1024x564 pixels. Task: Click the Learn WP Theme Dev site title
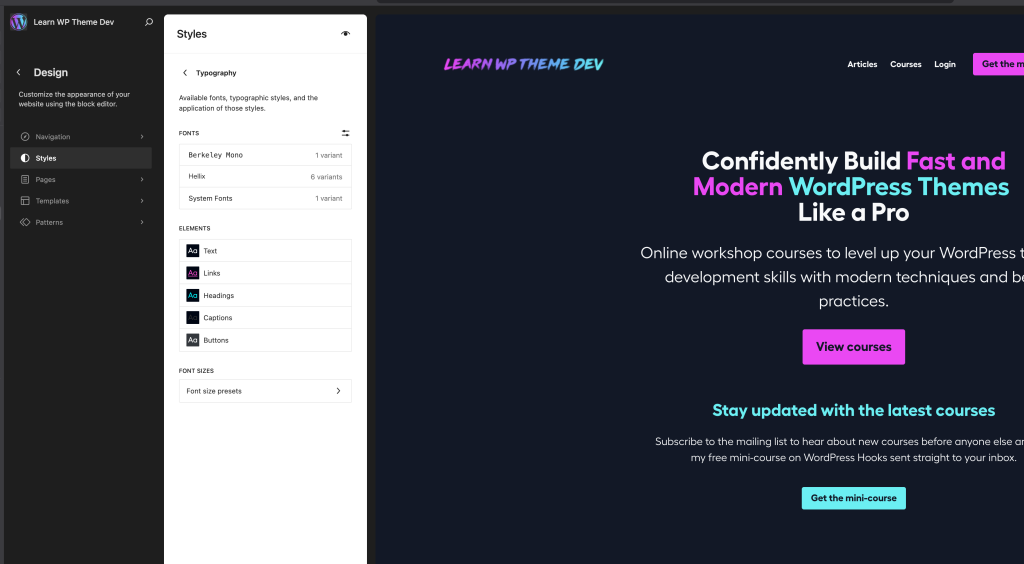74,22
